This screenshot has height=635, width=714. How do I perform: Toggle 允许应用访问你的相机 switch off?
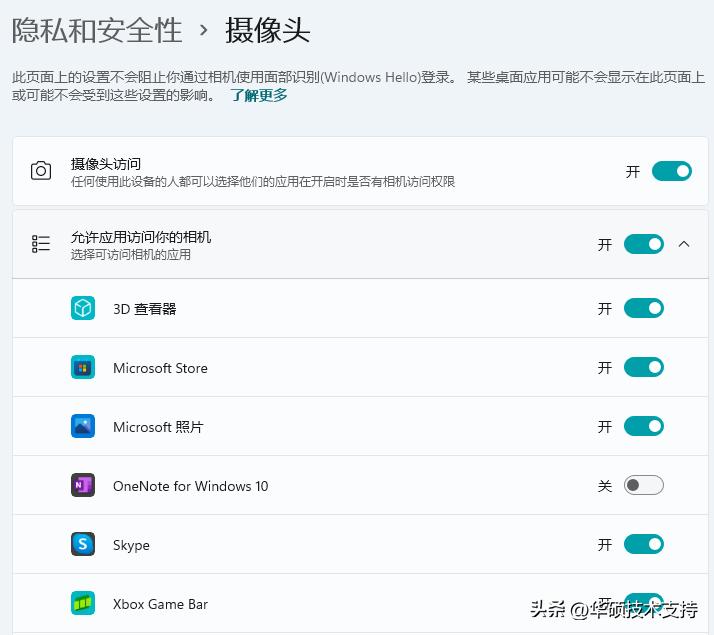click(644, 244)
